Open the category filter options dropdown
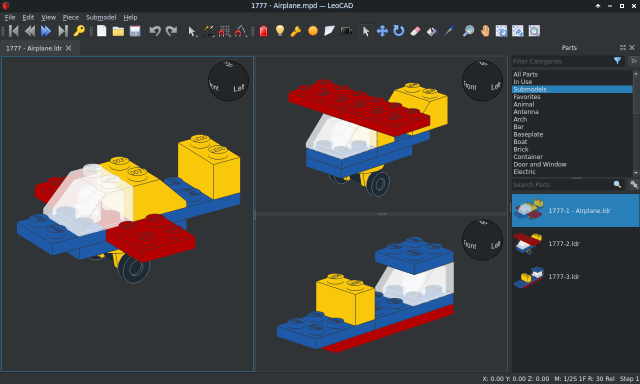Viewport: 640px width, 384px height. point(634,61)
